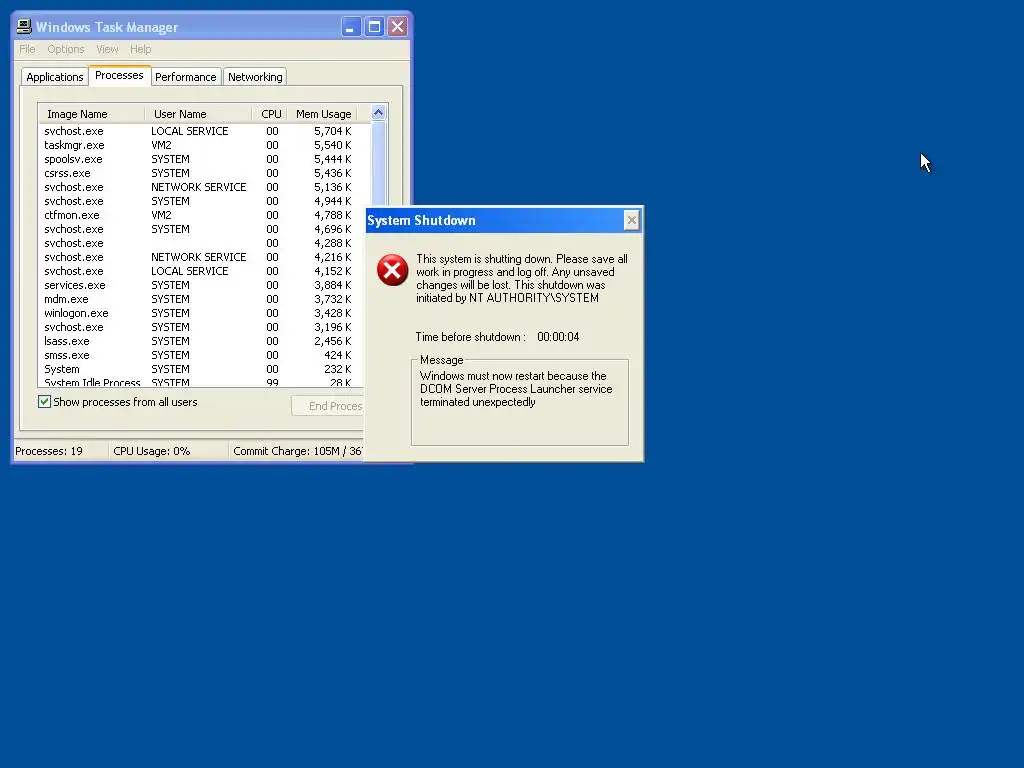Click the DCOM Server Process Launcher message text
This screenshot has height=768, width=1024.
pos(516,389)
